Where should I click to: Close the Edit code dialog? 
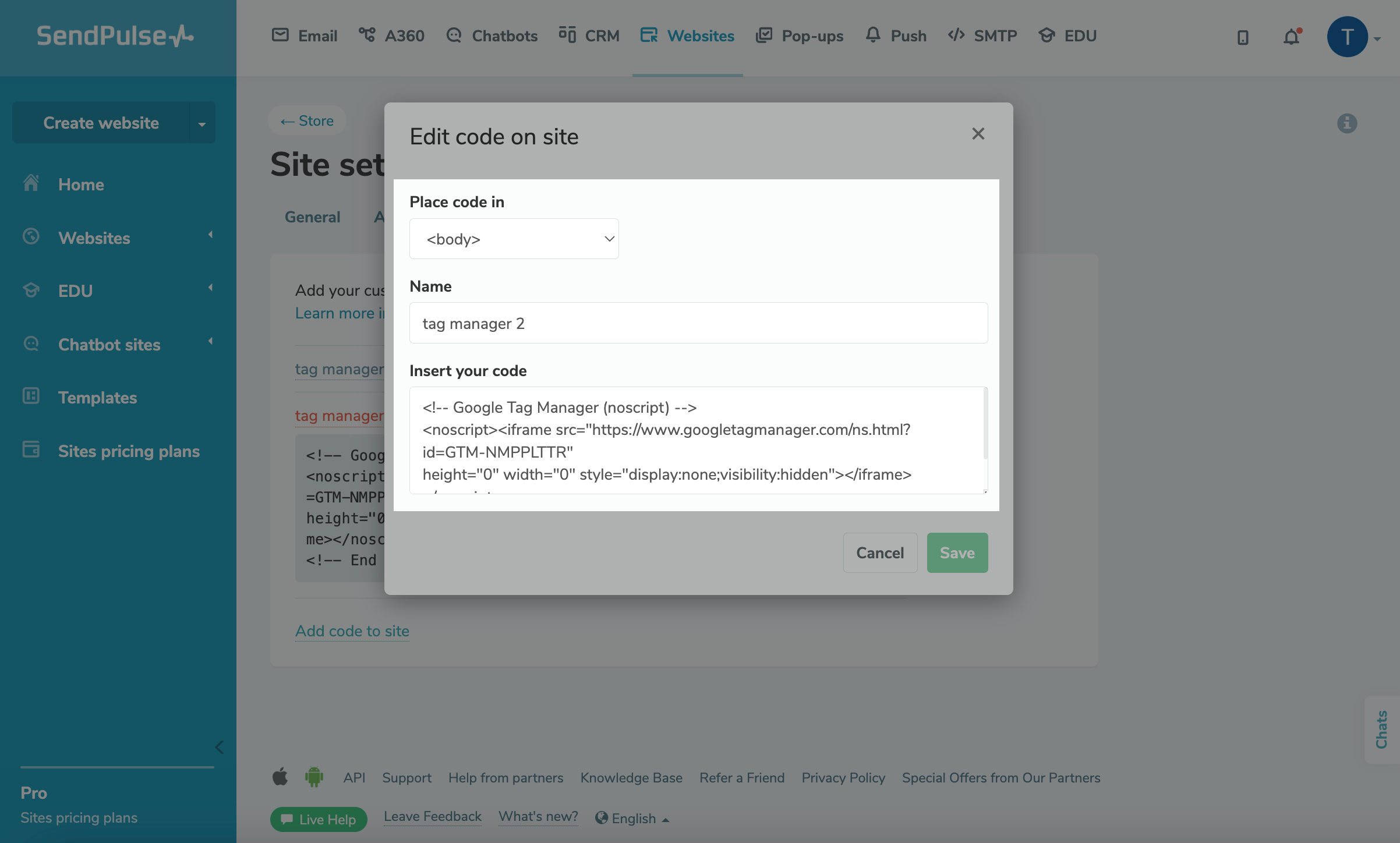[x=978, y=134]
